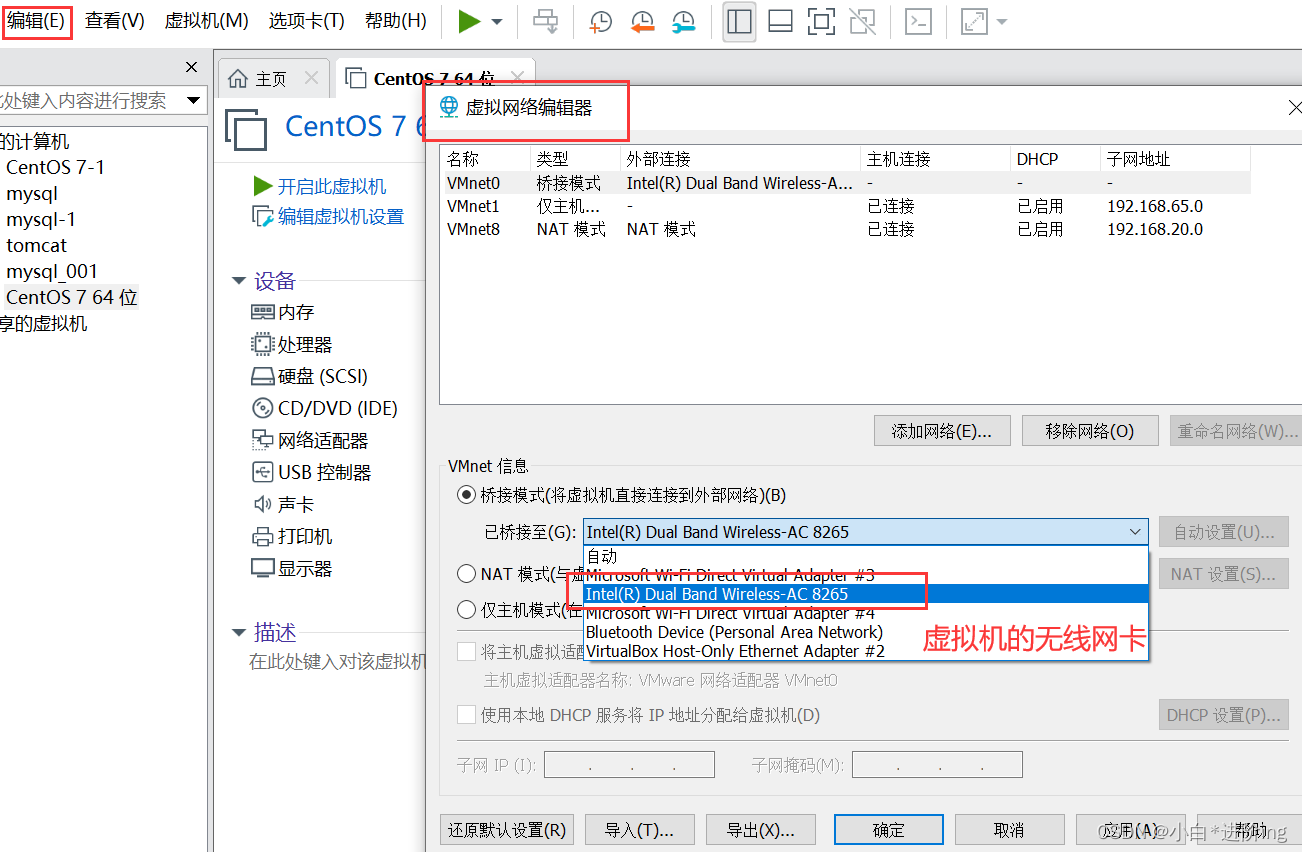Viewport: 1302px width, 852px height.
Task: Take a snapshot with the clock-plus icon
Action: click(600, 22)
